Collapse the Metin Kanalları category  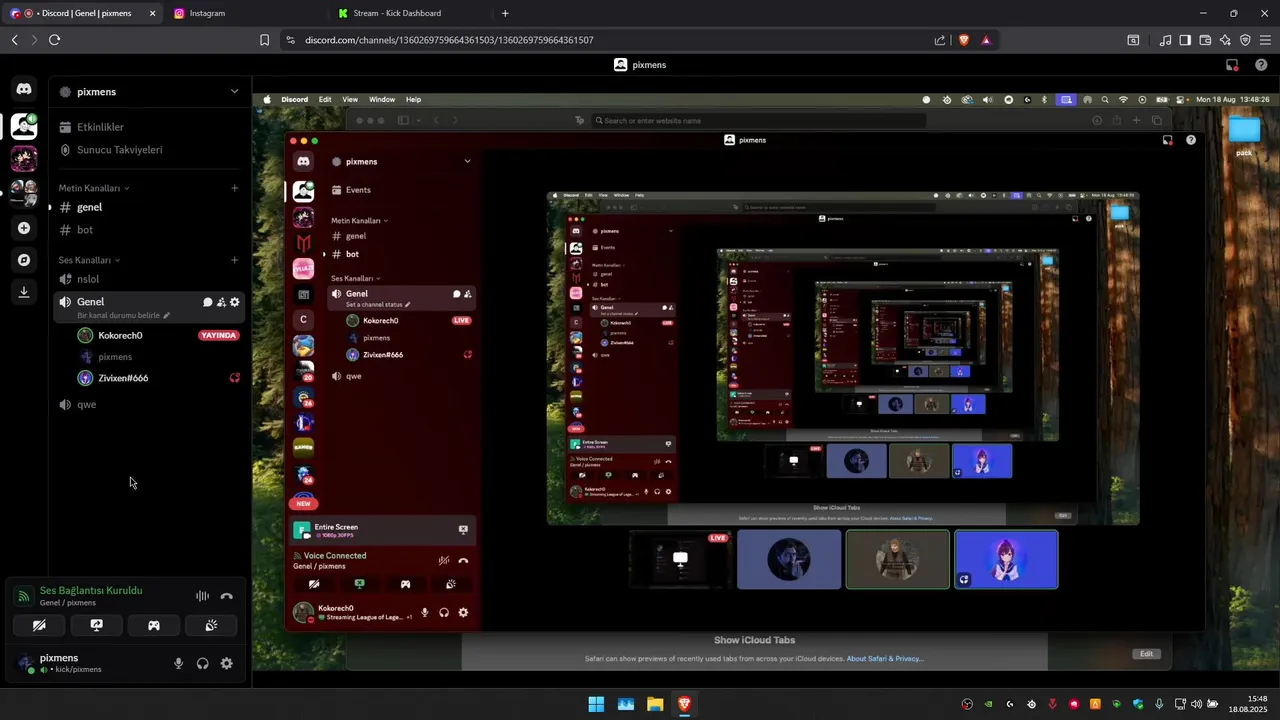tap(94, 188)
